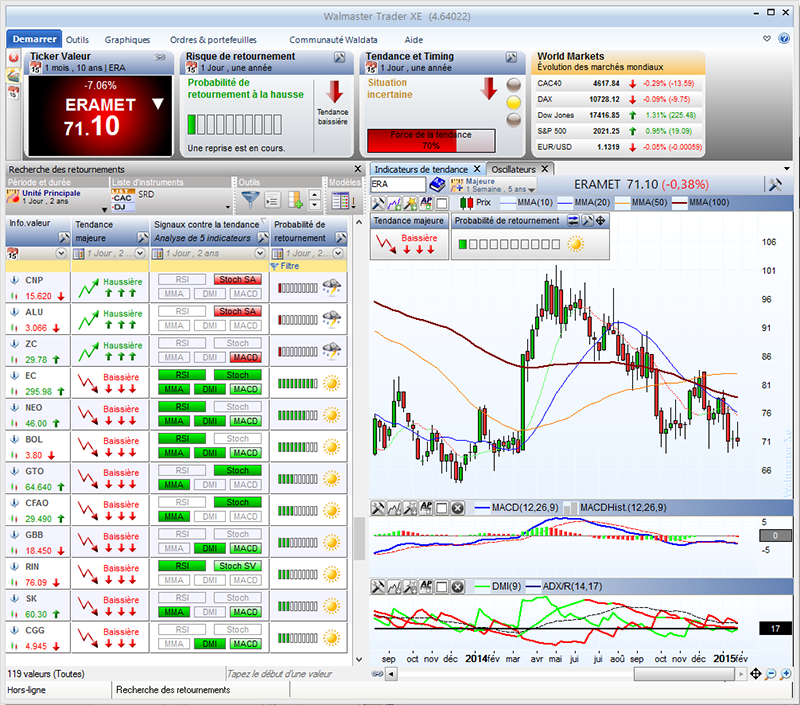
Task: Click move cross icon in Probabilité de retournement box
Action: 601,221
